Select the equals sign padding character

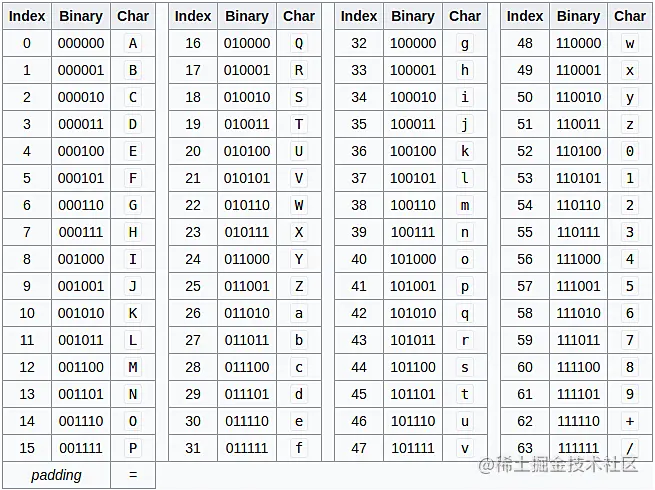pos(133,475)
